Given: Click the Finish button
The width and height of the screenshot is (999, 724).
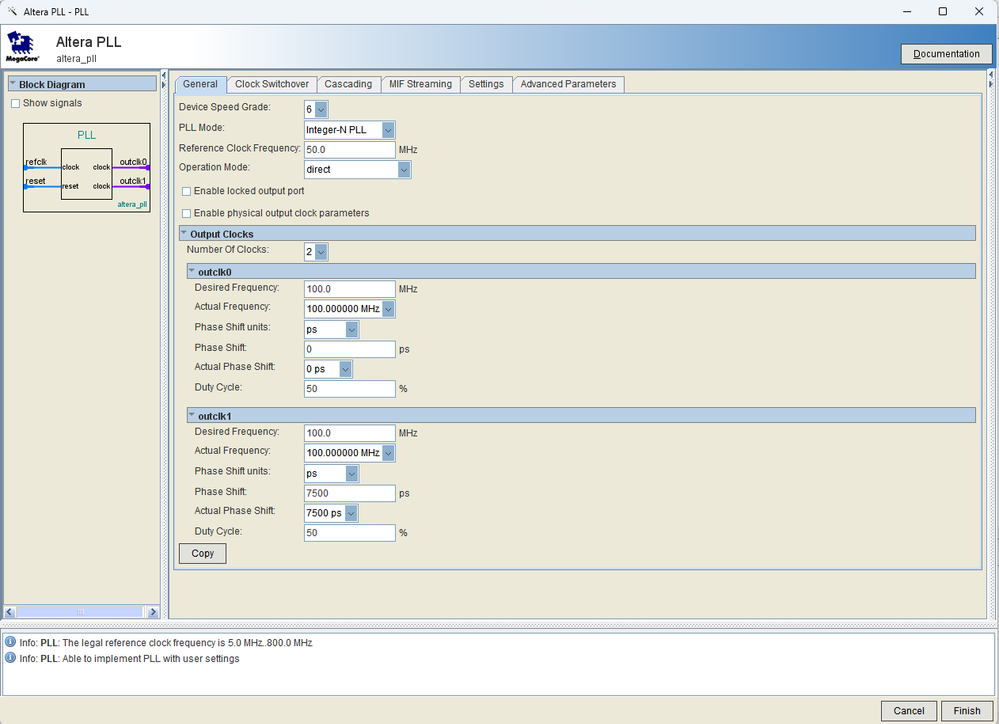Looking at the screenshot, I should [966, 711].
